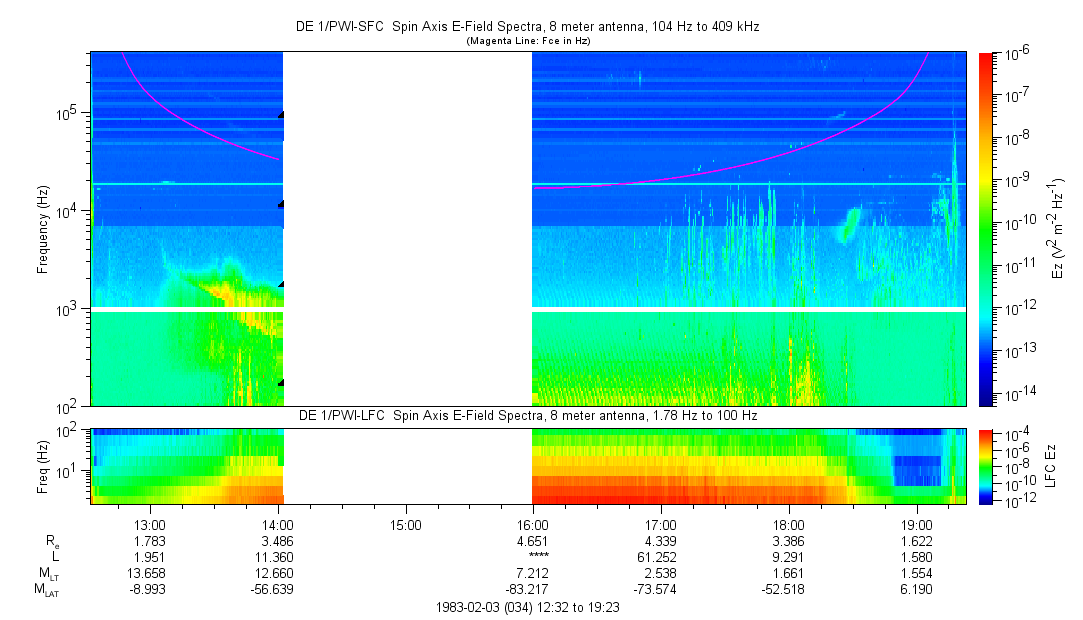The width and height of the screenshot is (1083, 620).
Task: Select the 19:00 time tick label
Action: [x=917, y=524]
